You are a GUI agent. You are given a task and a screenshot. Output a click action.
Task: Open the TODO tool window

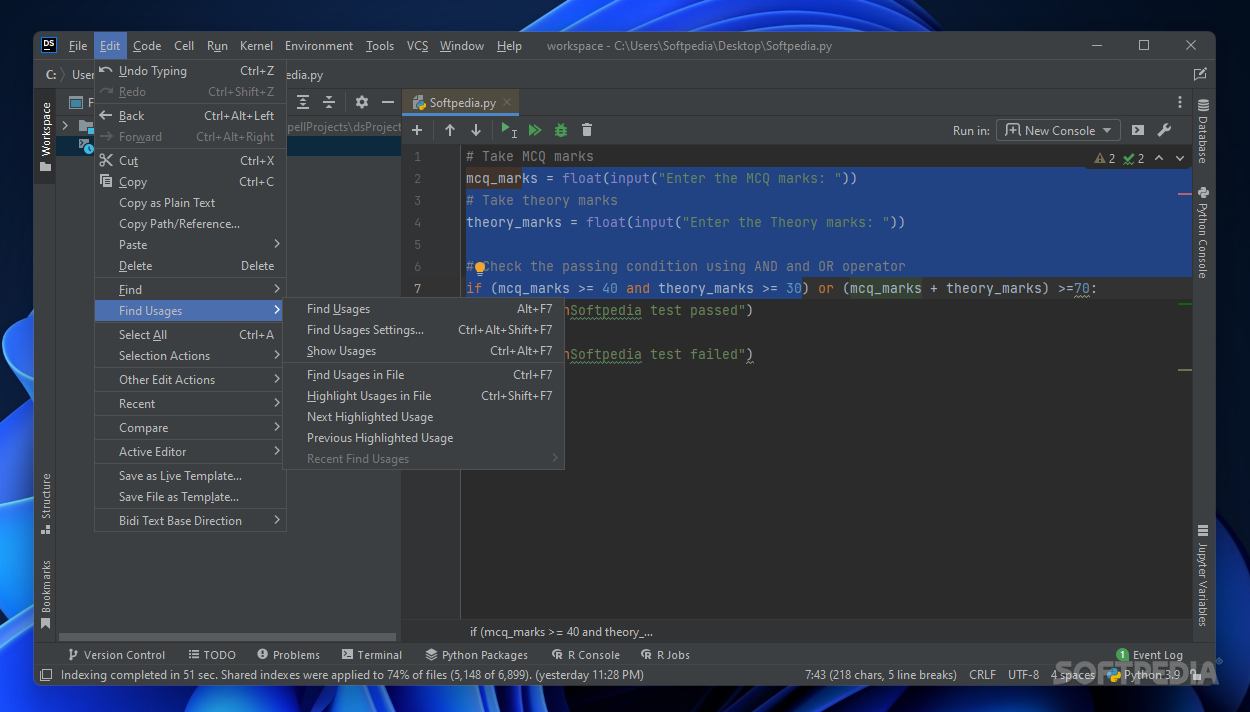click(x=211, y=655)
